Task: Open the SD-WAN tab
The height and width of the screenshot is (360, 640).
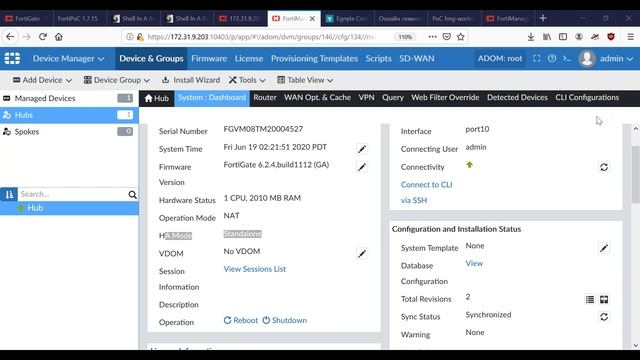Action: click(417, 58)
